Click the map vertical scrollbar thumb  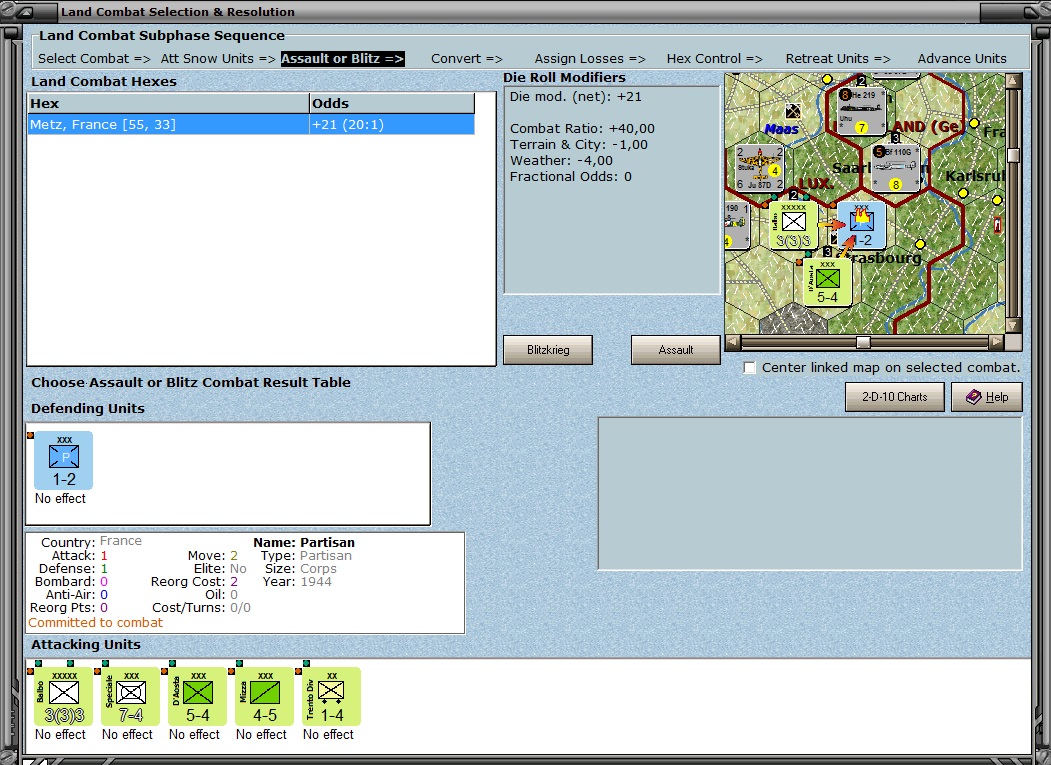pos(1013,155)
